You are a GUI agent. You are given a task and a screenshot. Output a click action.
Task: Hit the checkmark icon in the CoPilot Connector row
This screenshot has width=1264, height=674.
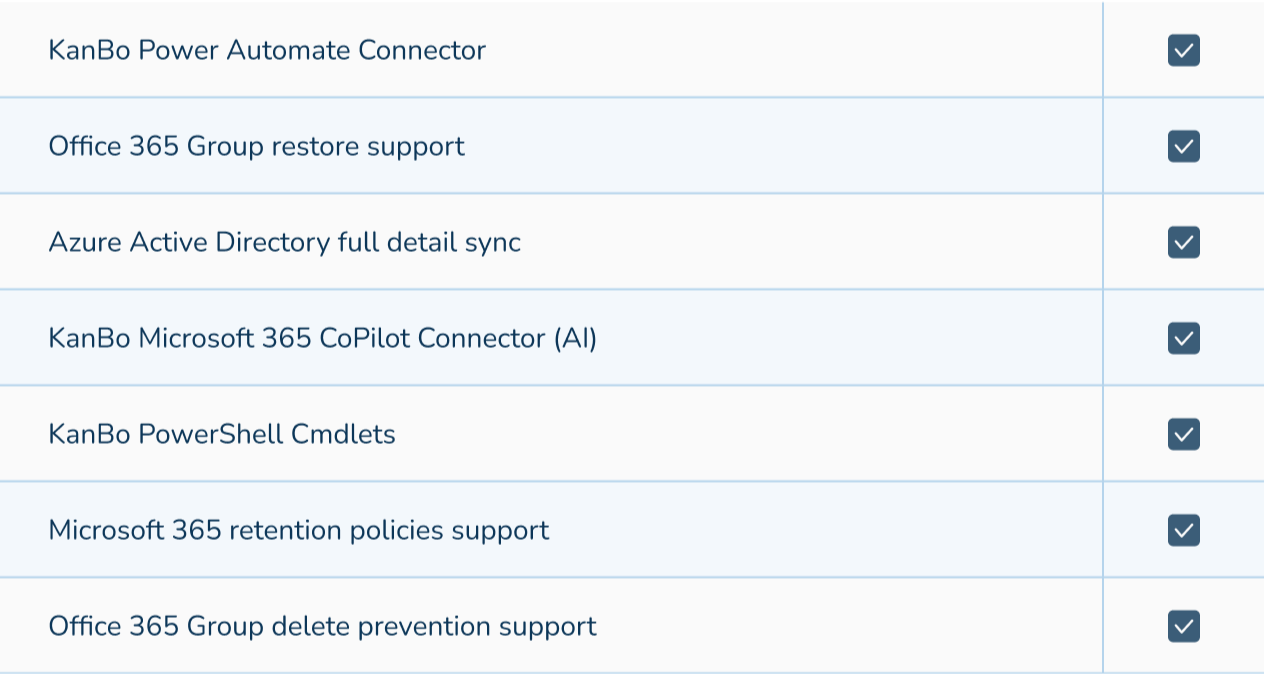click(x=1183, y=338)
